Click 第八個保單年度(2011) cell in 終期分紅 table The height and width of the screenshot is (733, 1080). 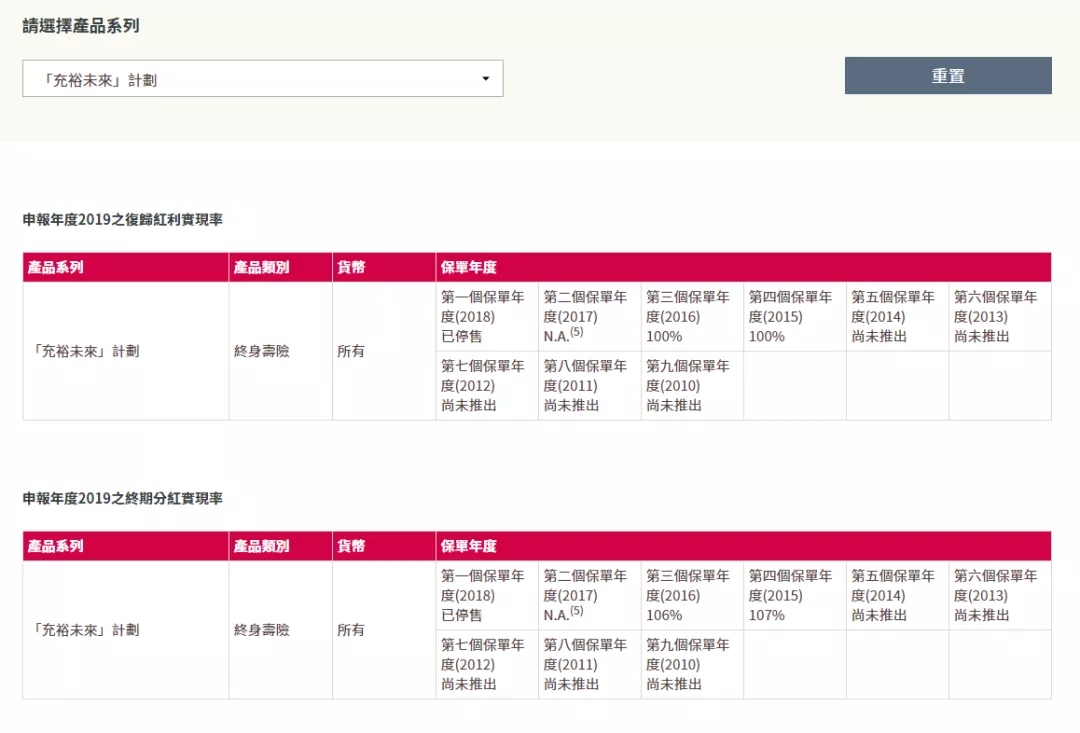[x=590, y=665]
